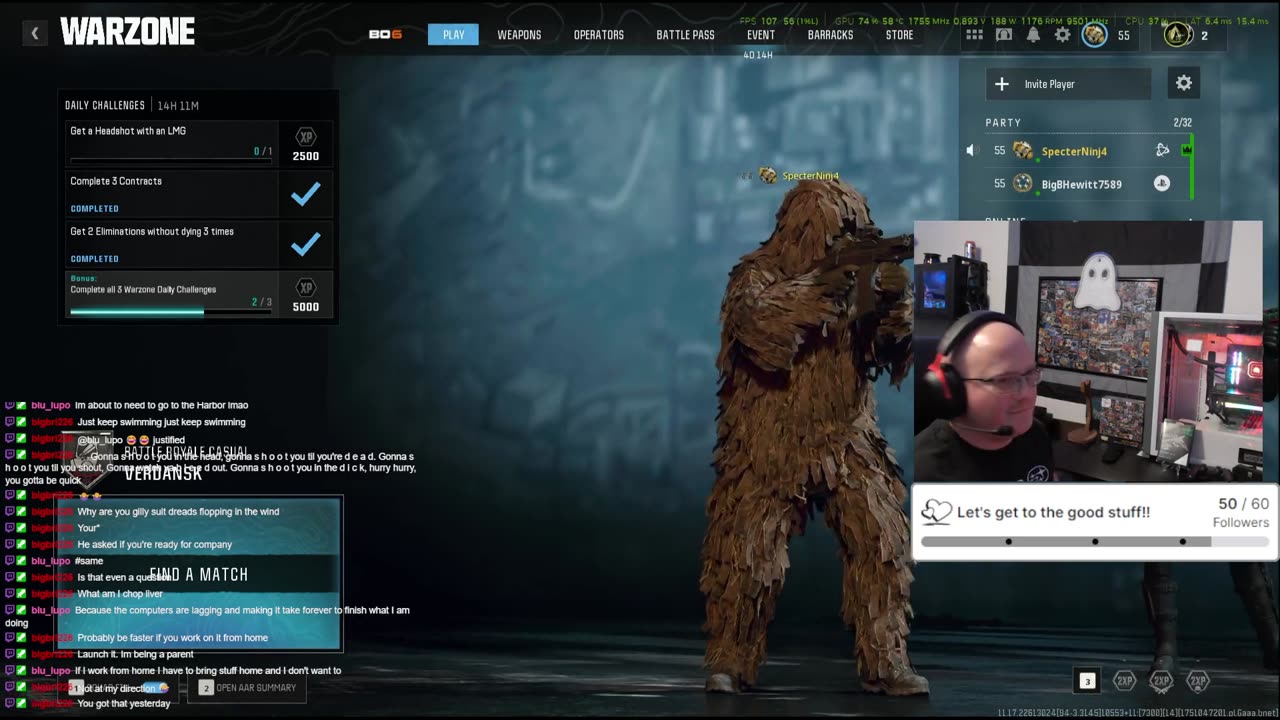Click chat message 'You got that yesterday'

point(124,704)
